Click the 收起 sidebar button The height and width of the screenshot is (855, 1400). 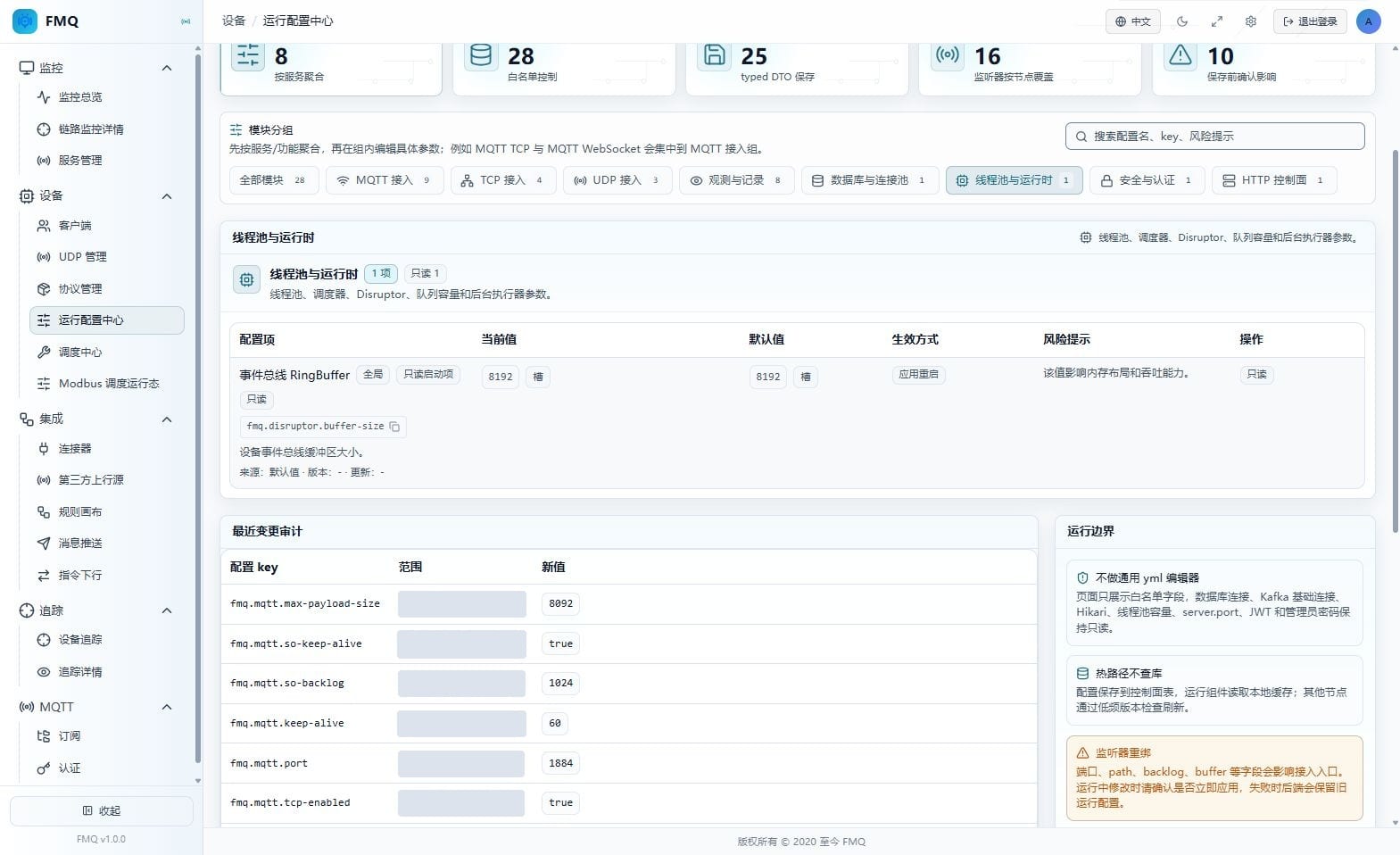(102, 811)
